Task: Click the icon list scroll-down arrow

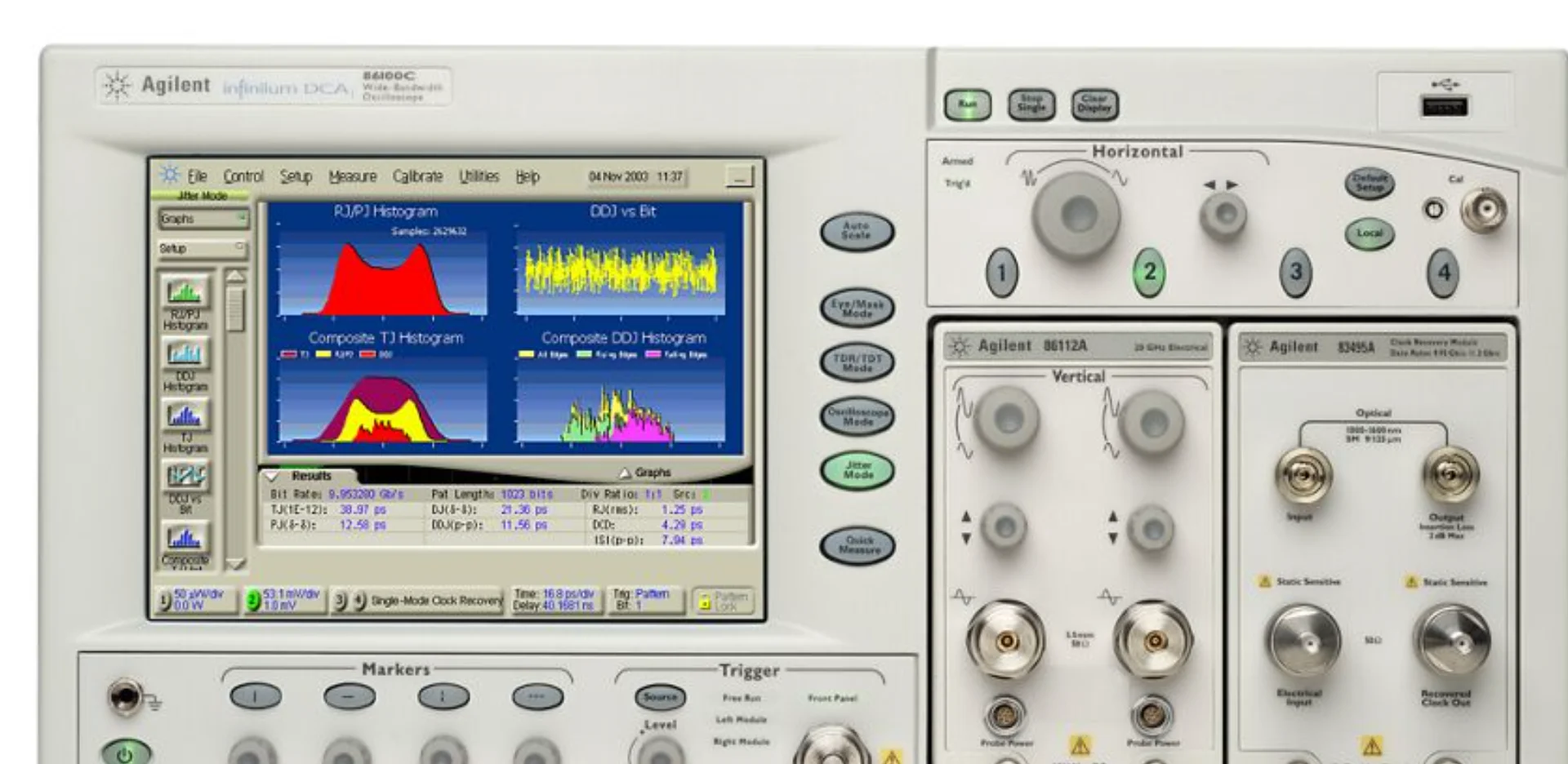Action: coord(235,563)
